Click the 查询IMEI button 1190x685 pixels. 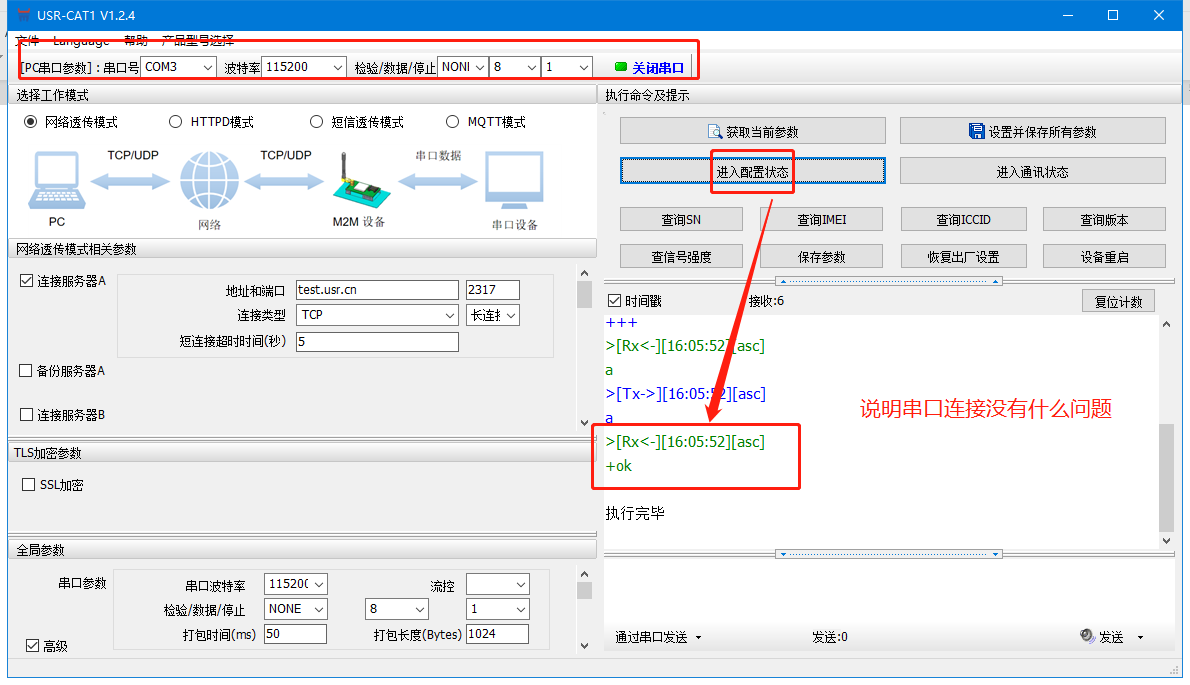tap(821, 219)
